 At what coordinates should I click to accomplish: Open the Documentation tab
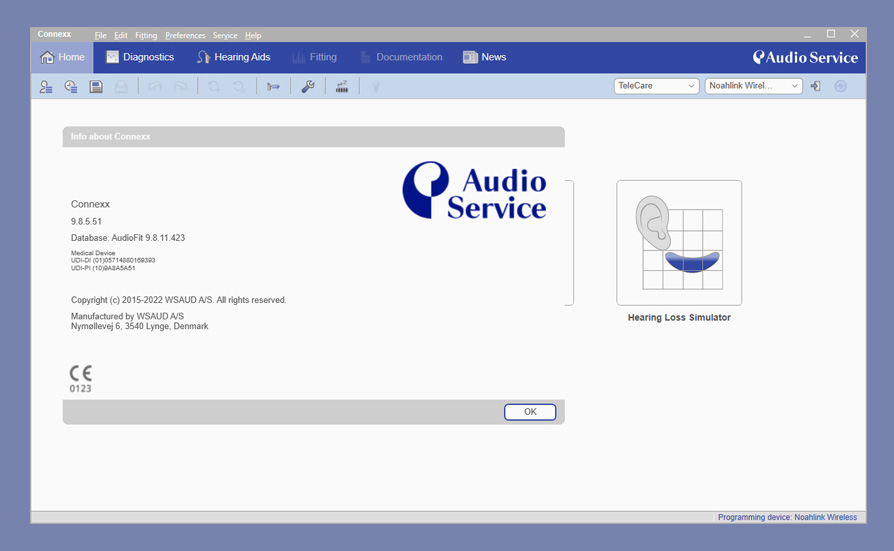401,57
